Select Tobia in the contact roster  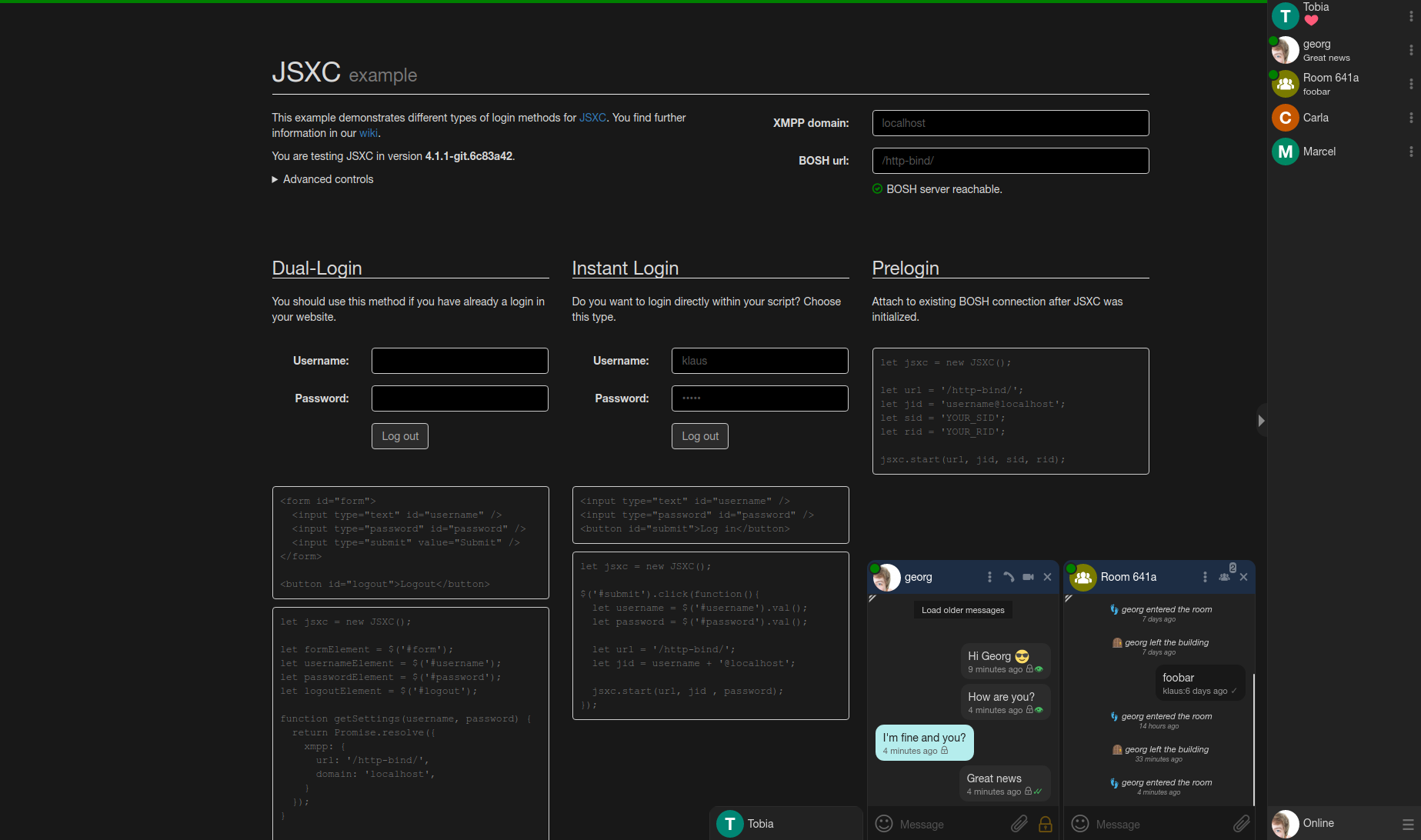(1344, 15)
